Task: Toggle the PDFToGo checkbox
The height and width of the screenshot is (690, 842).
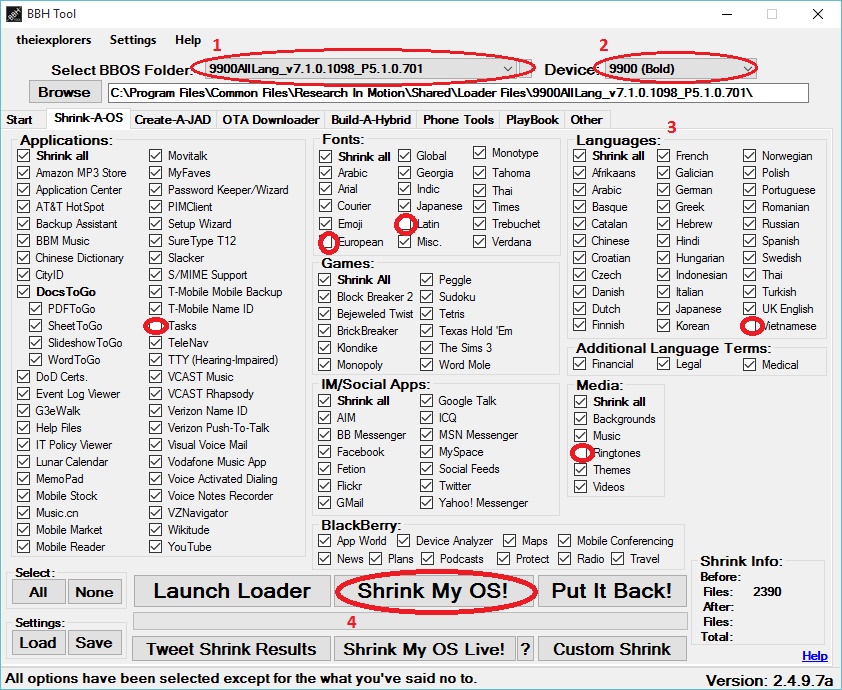Action: 35,309
